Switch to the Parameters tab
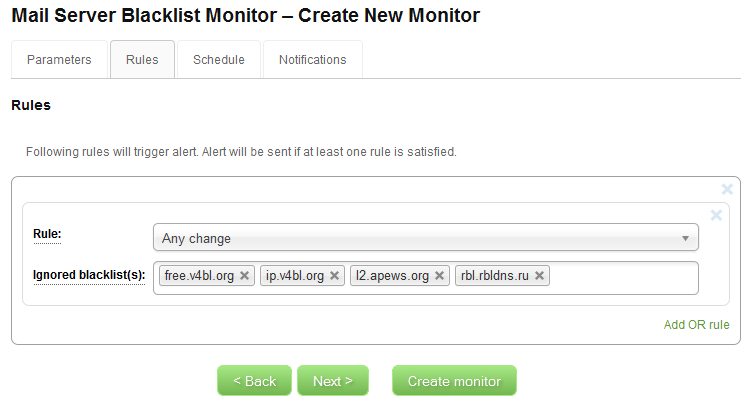 pos(59,60)
